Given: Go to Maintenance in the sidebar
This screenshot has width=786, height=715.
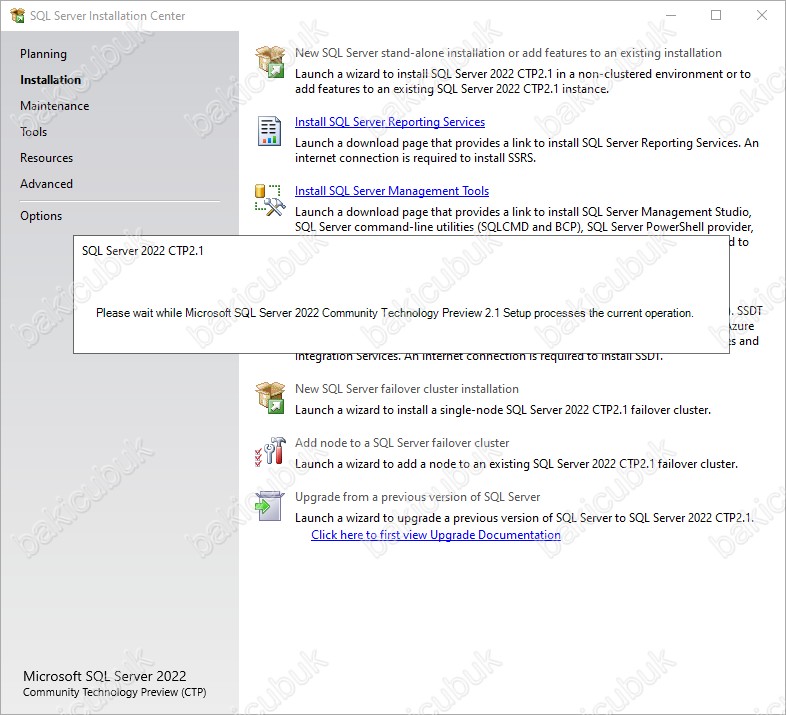Looking at the screenshot, I should (x=55, y=106).
